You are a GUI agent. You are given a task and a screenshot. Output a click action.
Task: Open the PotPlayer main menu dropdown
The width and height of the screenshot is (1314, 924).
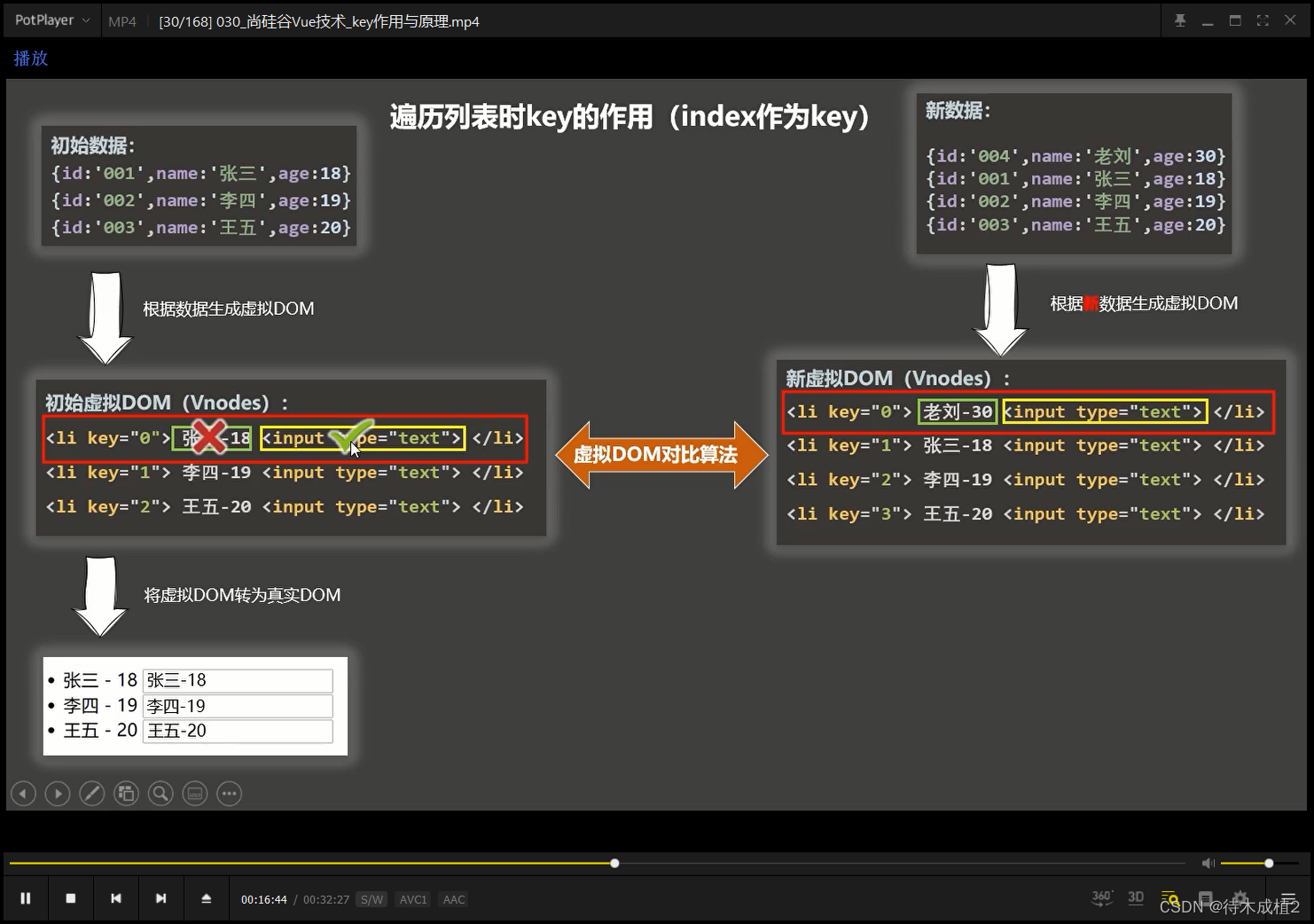tap(52, 20)
